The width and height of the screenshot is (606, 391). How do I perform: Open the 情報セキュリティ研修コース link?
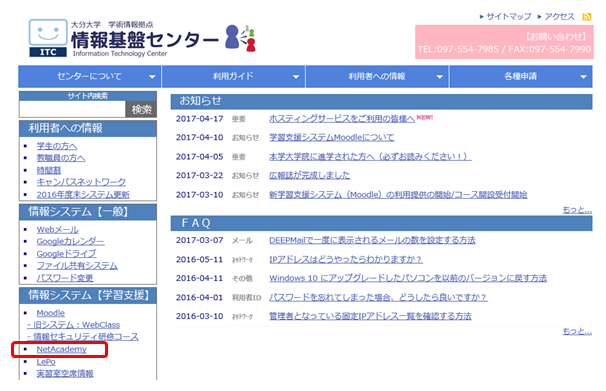83,337
